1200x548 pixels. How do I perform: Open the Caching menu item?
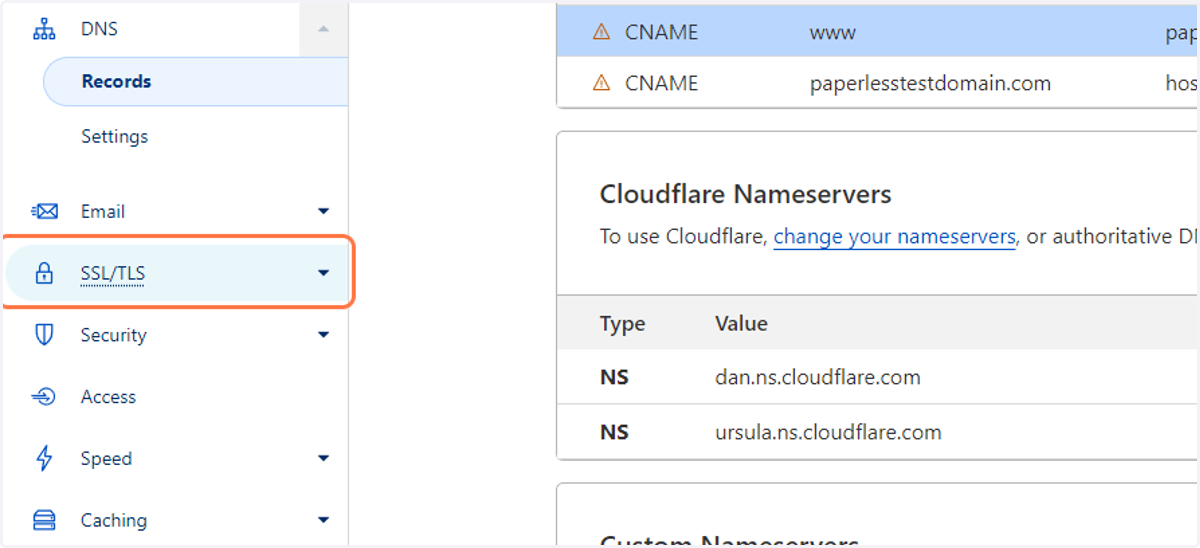(114, 520)
